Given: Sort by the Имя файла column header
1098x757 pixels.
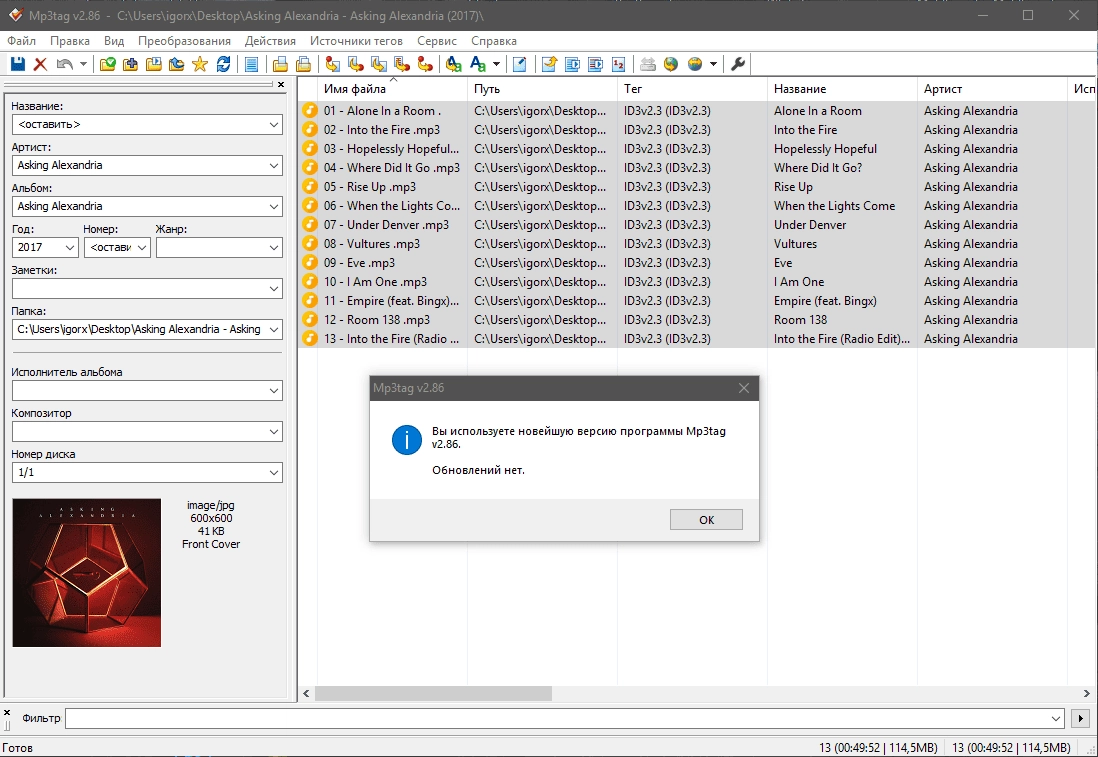Looking at the screenshot, I should tap(392, 89).
